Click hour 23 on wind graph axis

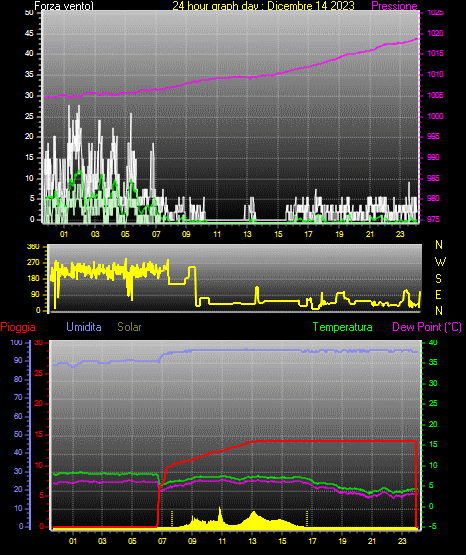click(x=400, y=234)
